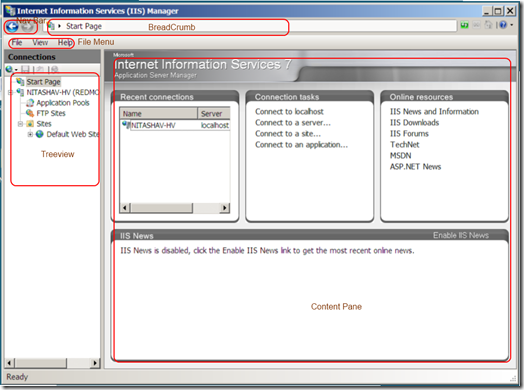This screenshot has width=524, height=390.
Task: Collapse the NITASHAV-HV server tree node
Action: (10, 92)
